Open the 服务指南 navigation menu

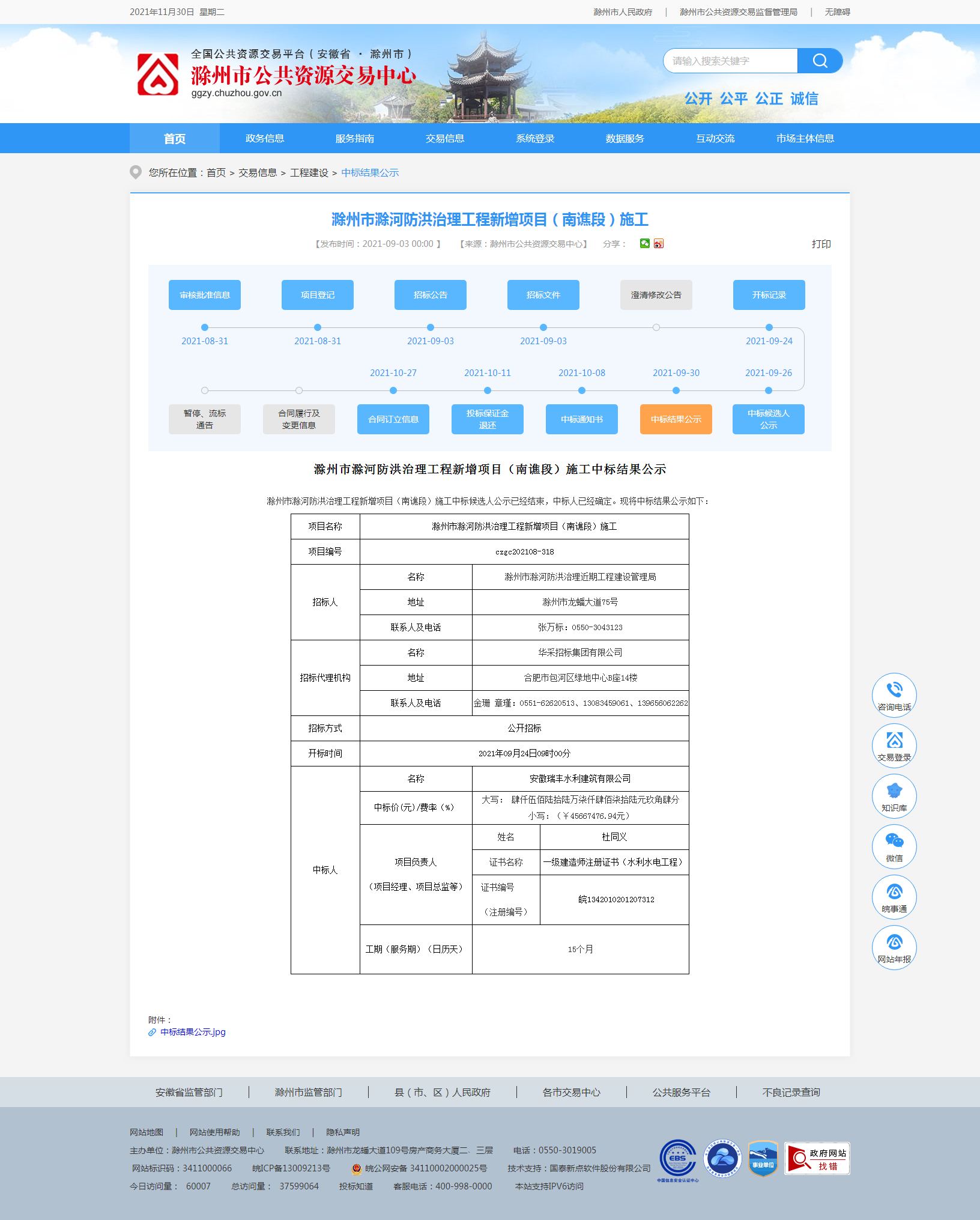click(x=355, y=138)
